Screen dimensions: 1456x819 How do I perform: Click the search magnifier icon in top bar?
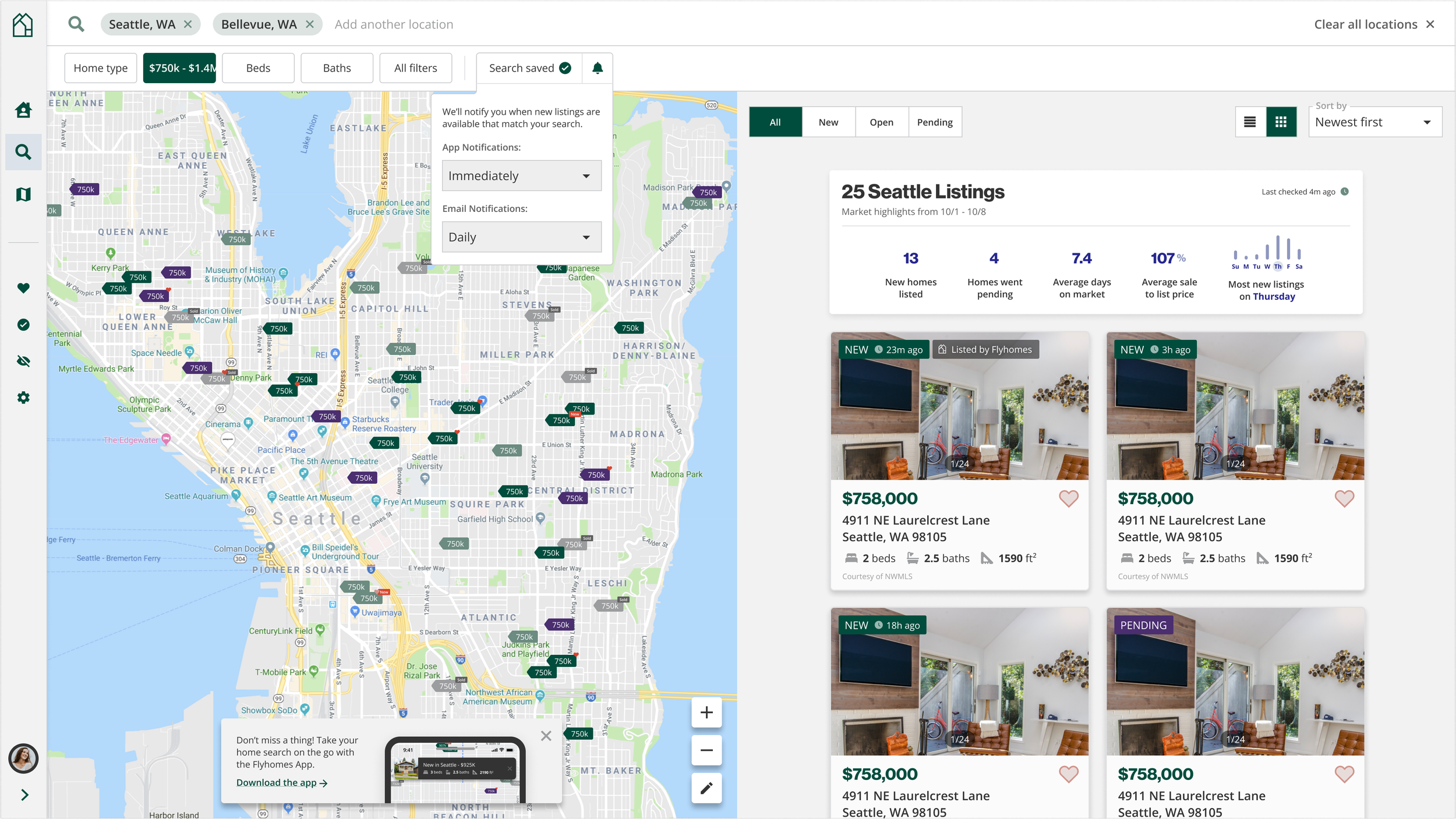coord(76,24)
